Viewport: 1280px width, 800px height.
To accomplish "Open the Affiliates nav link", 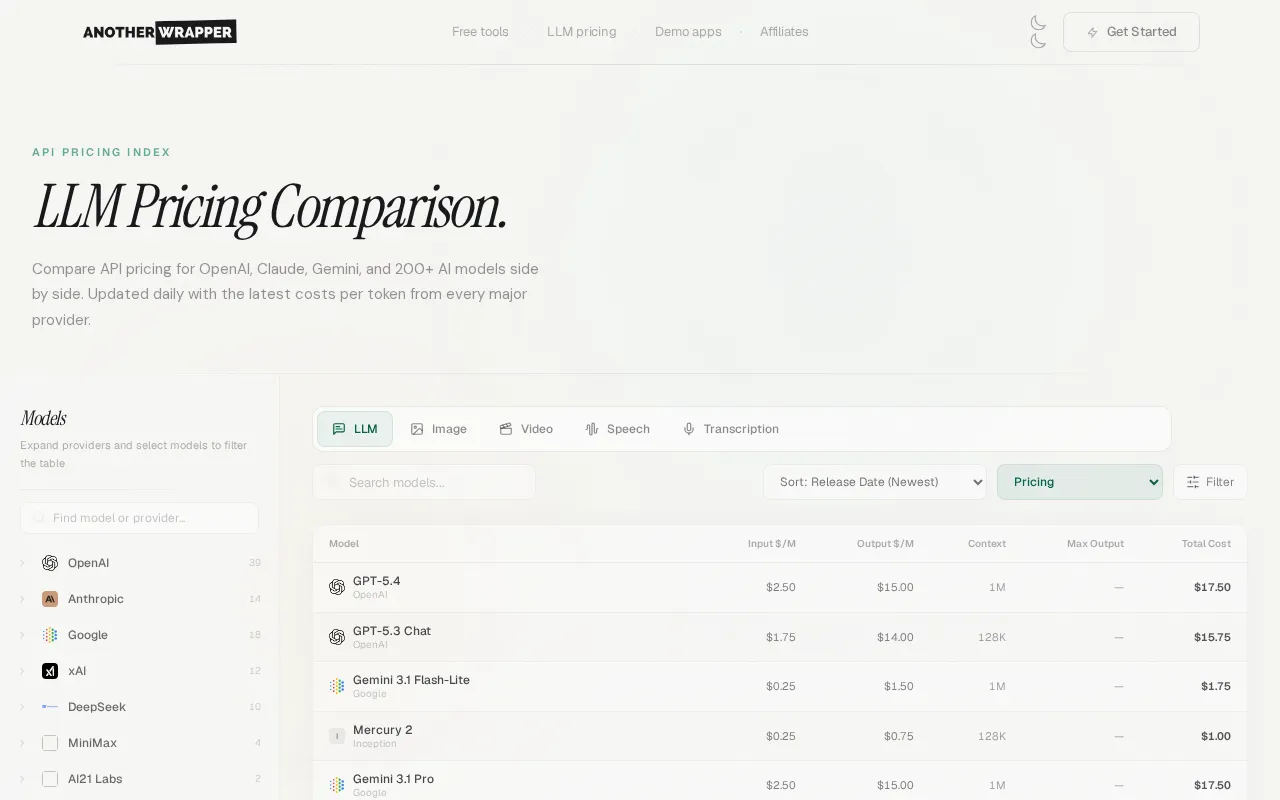I will (x=784, y=32).
